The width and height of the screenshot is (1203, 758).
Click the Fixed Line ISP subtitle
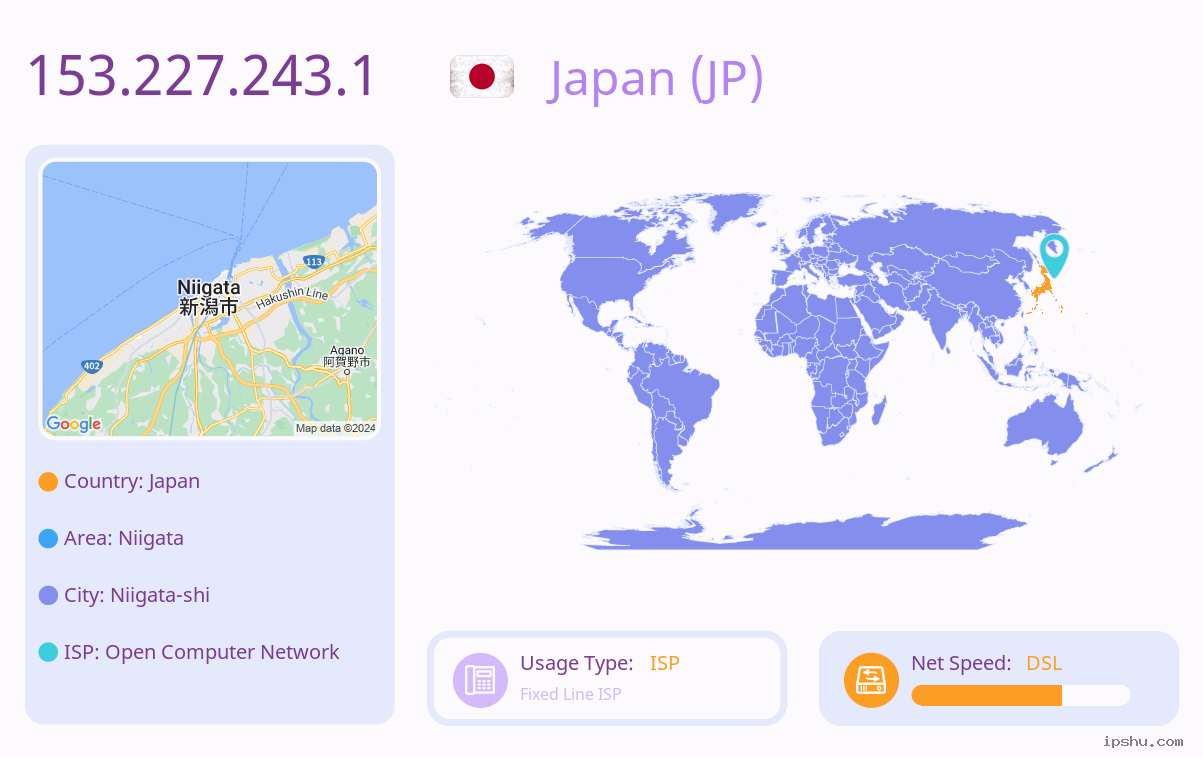tap(571, 694)
